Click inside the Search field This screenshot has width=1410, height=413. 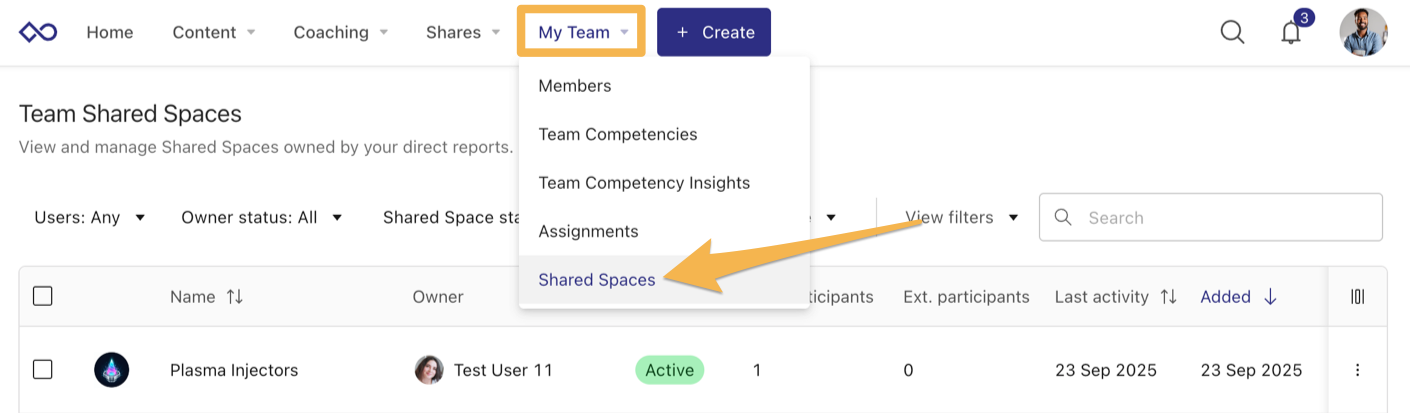point(1211,217)
